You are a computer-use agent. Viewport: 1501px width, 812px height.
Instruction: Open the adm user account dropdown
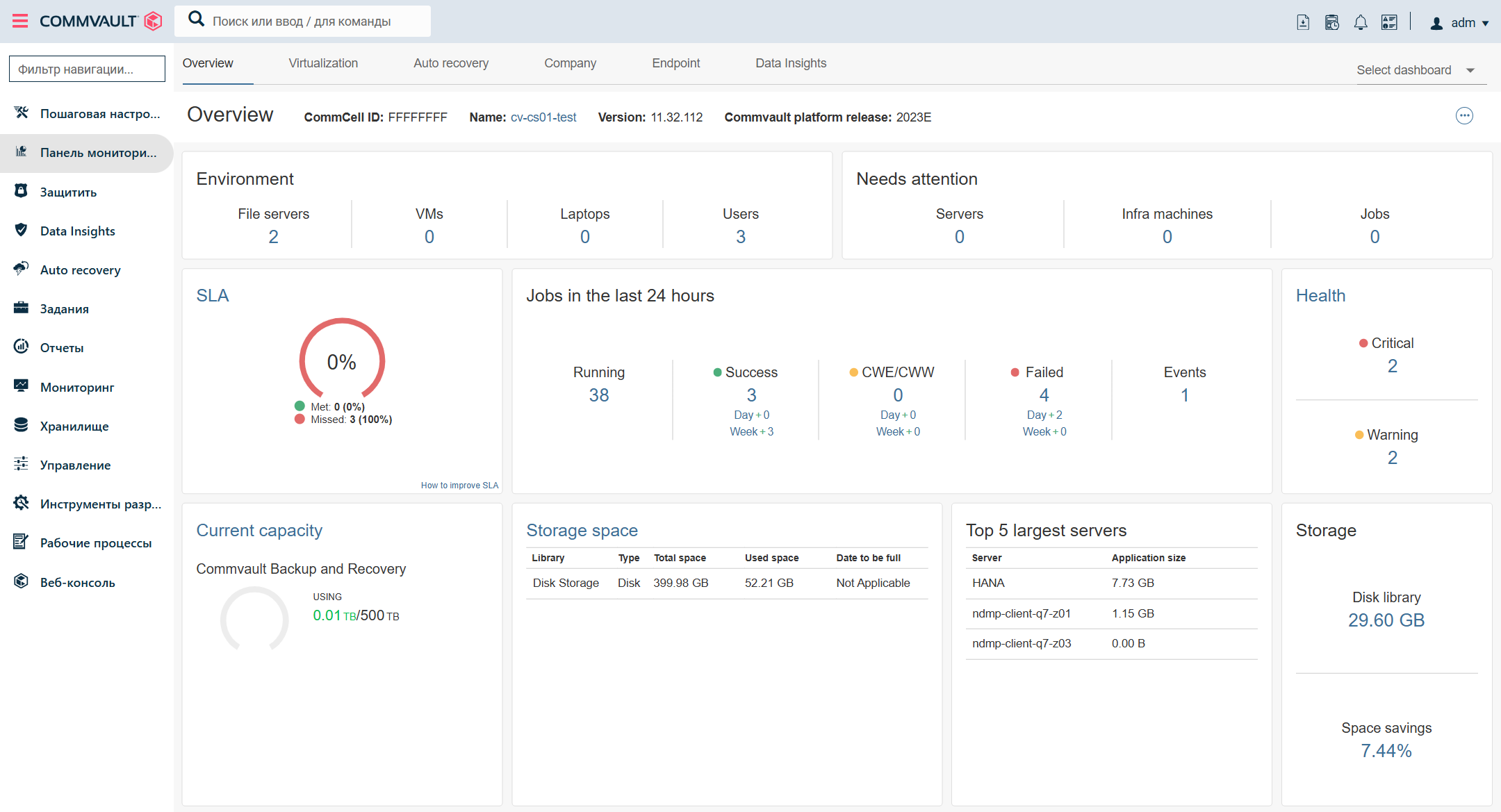pyautogui.click(x=1460, y=23)
